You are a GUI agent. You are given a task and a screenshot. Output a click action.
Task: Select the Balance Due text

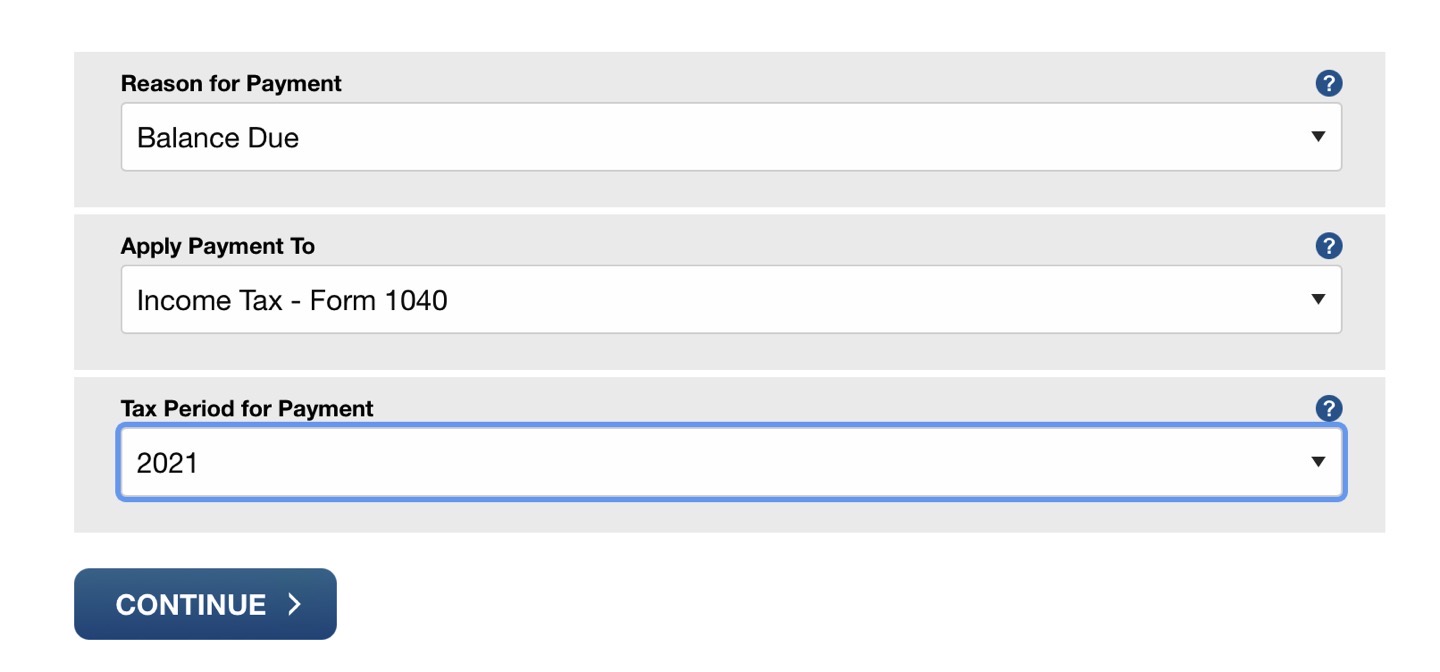pos(218,138)
